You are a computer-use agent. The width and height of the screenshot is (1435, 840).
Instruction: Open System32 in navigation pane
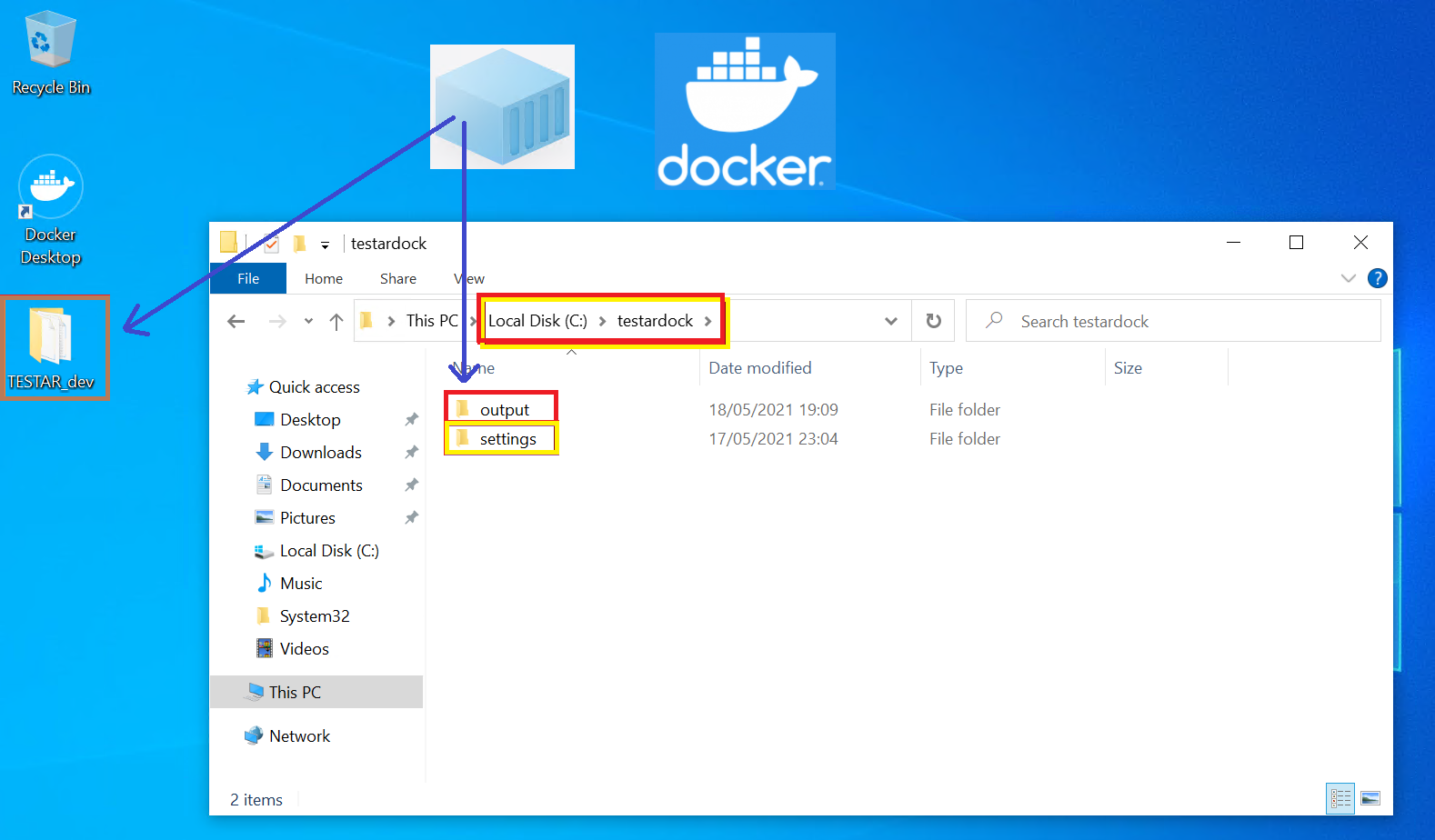click(314, 616)
